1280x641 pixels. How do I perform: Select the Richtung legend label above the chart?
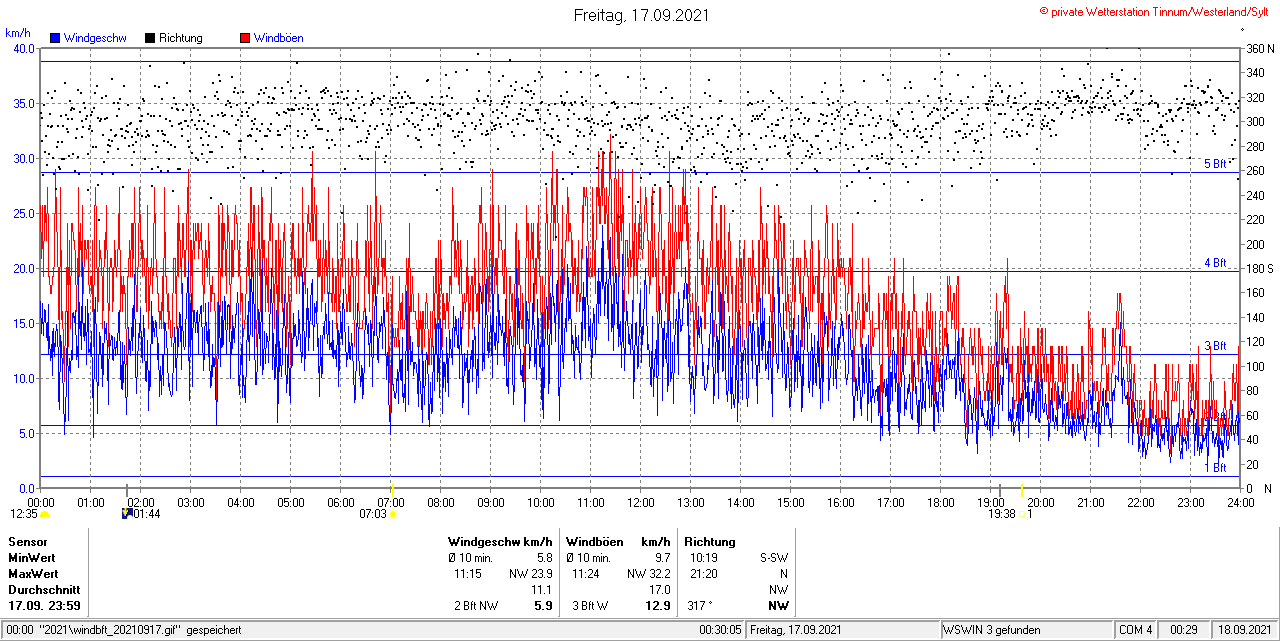click(181, 38)
